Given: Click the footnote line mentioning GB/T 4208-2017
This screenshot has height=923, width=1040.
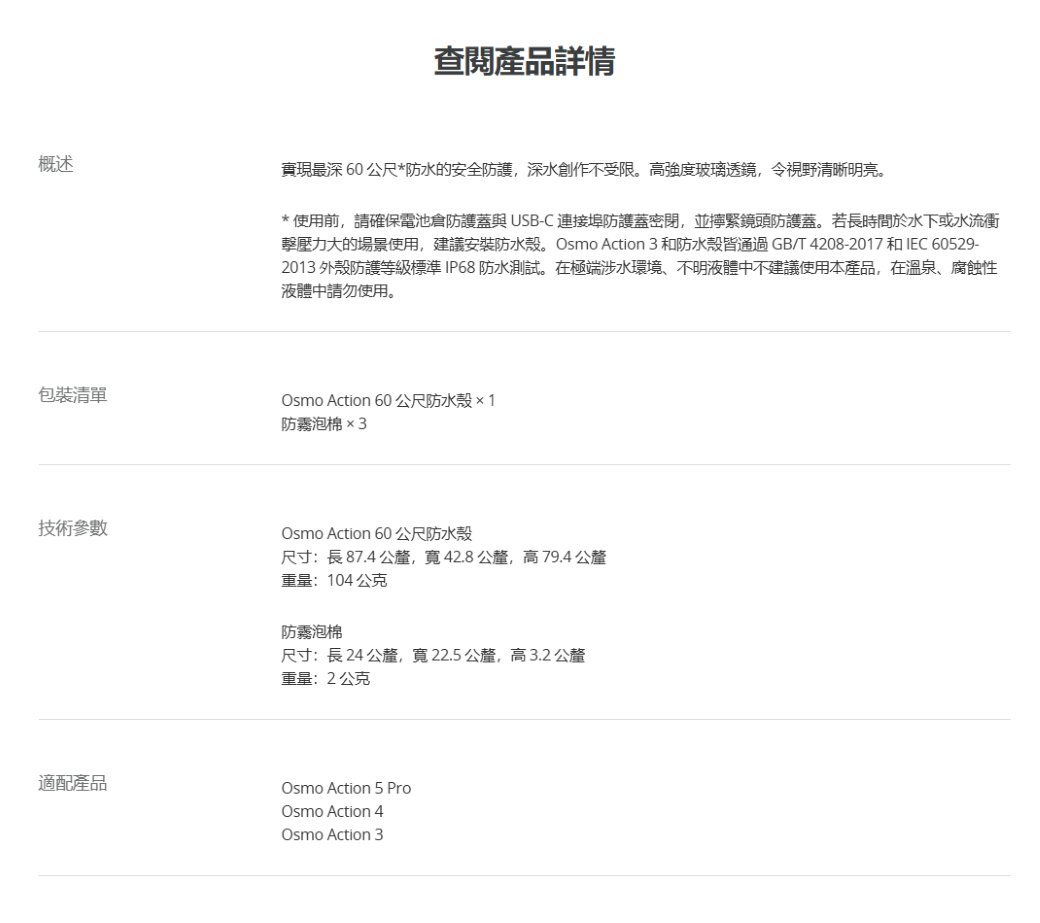Looking at the screenshot, I should 630,244.
